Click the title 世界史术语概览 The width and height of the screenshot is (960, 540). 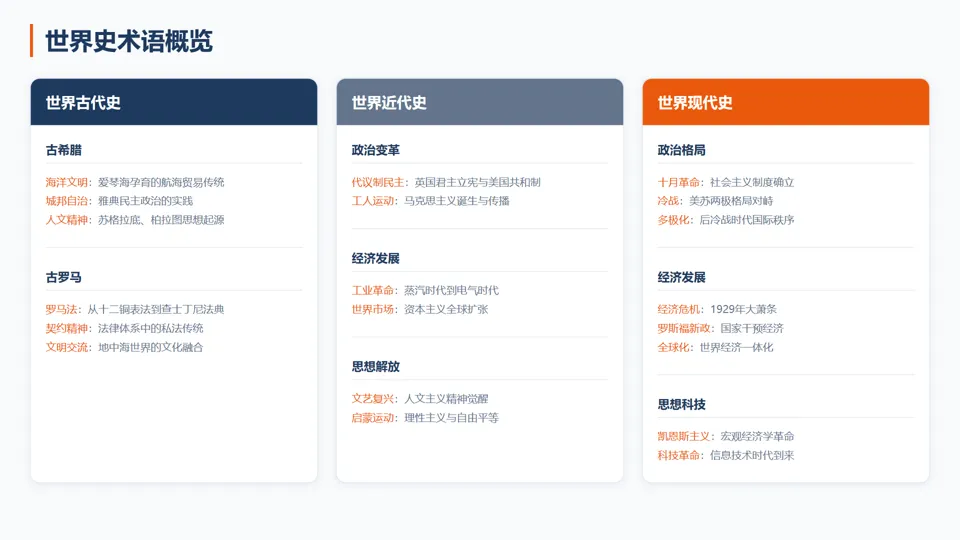[129, 41]
